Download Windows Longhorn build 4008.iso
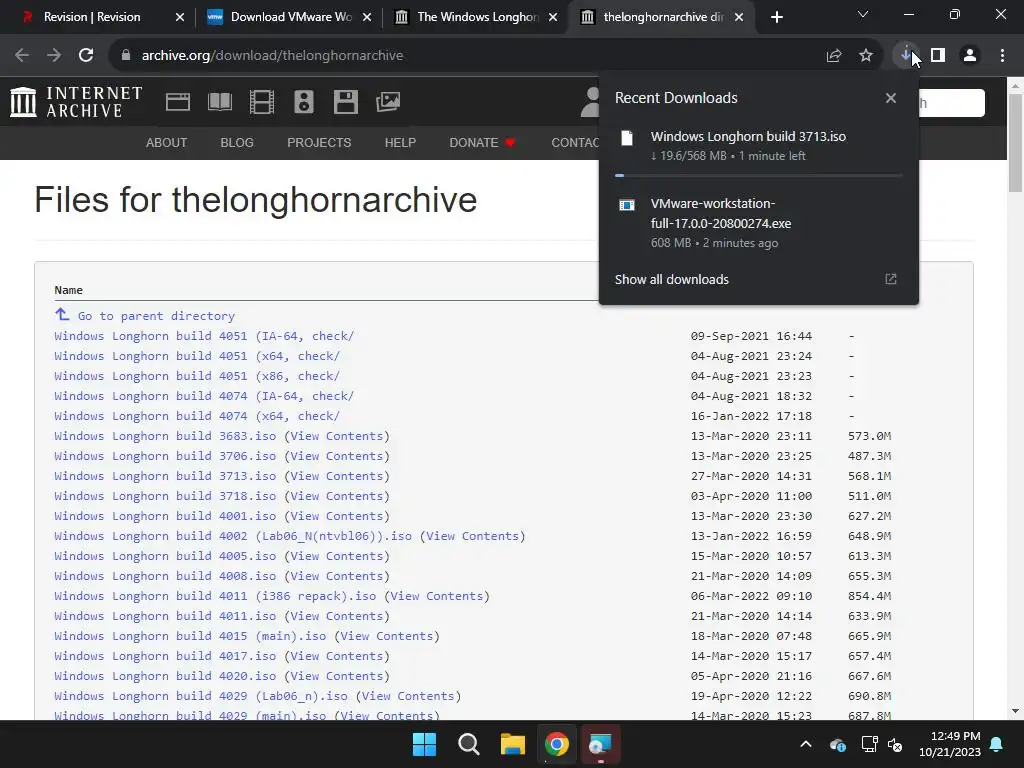1024x768 pixels. point(165,576)
